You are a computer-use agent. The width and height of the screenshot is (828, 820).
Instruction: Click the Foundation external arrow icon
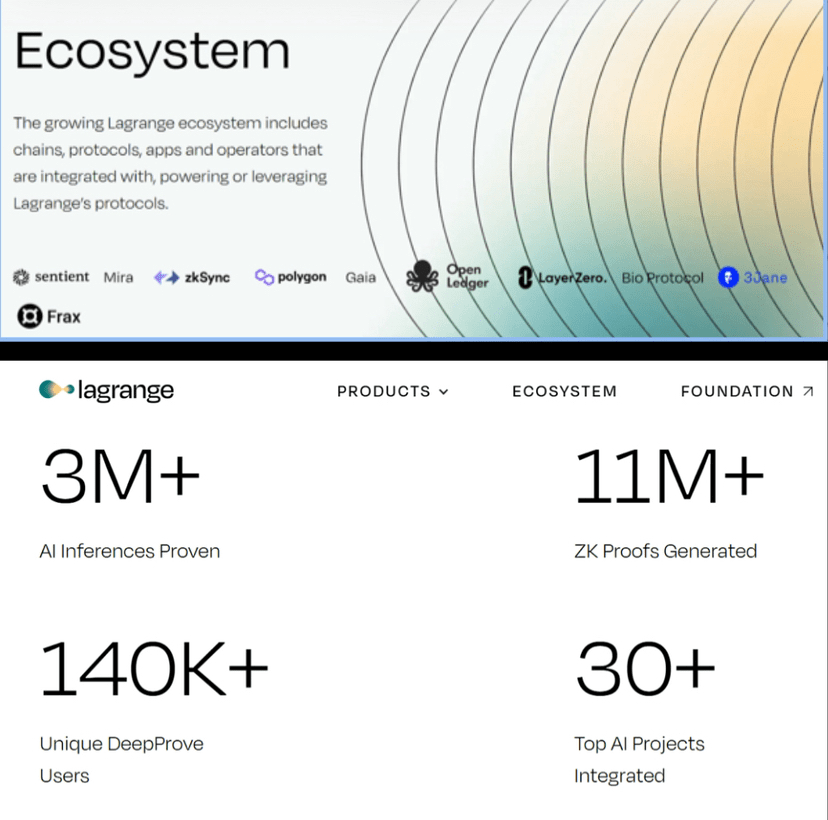click(x=807, y=391)
